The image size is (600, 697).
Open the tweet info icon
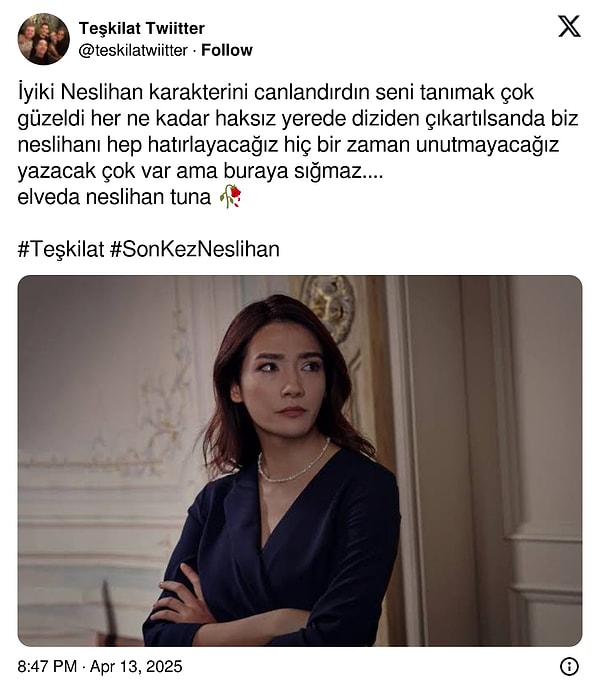(569, 666)
